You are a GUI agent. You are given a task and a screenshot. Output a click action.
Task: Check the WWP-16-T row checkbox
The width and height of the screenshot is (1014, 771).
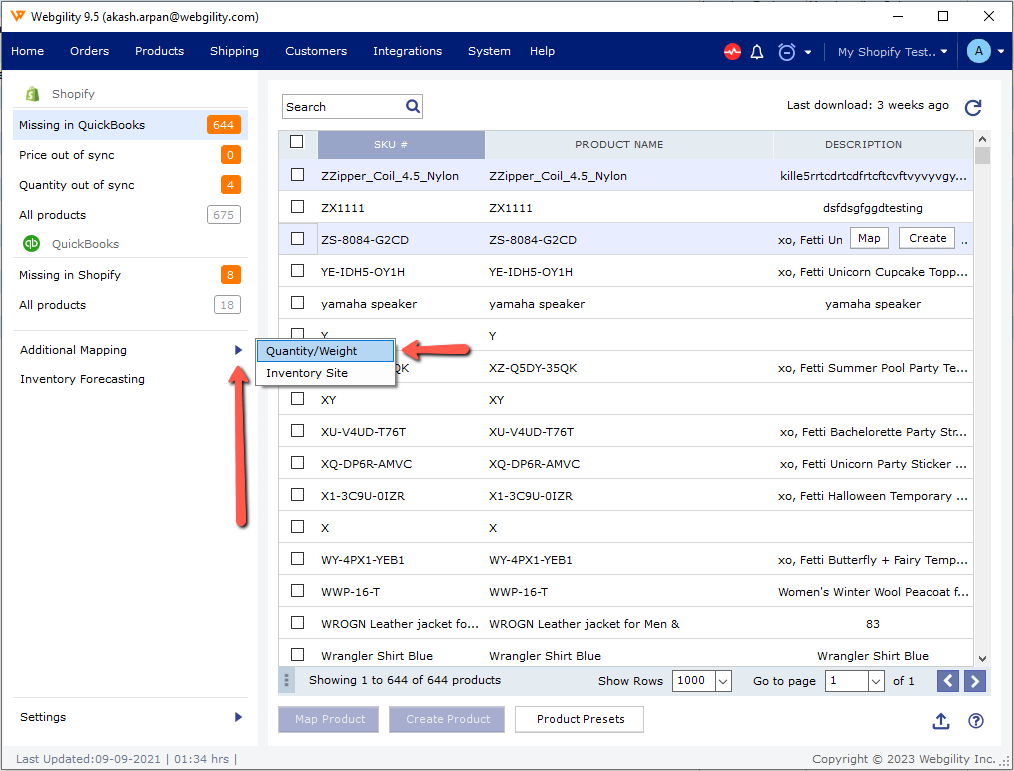(x=297, y=591)
